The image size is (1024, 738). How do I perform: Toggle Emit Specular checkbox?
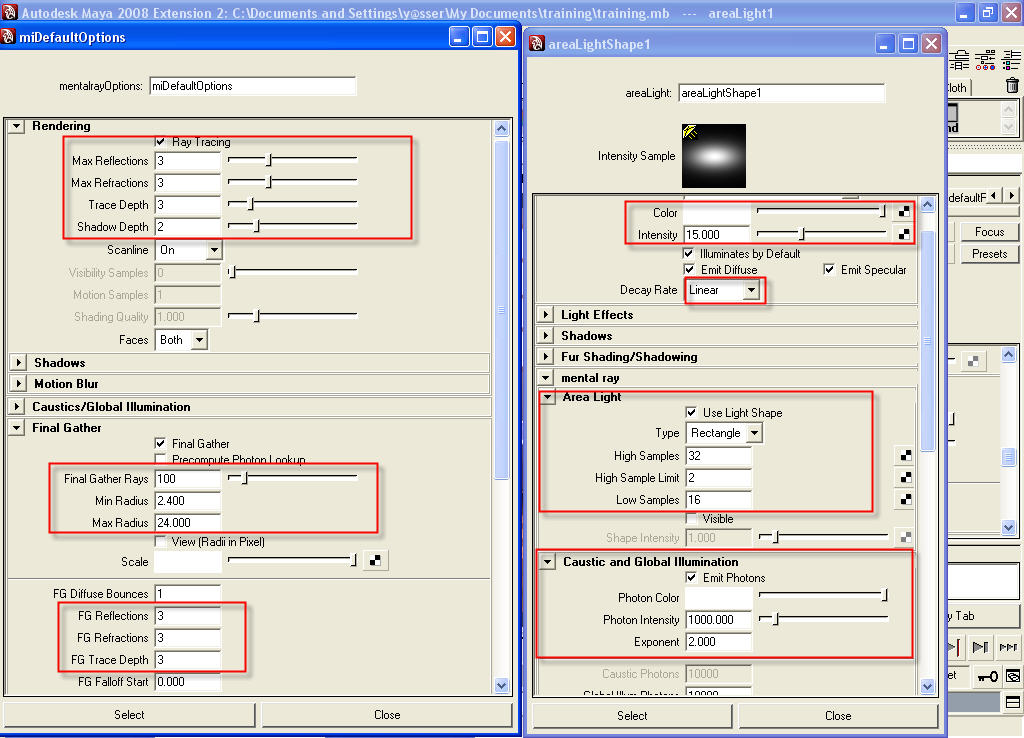[829, 269]
